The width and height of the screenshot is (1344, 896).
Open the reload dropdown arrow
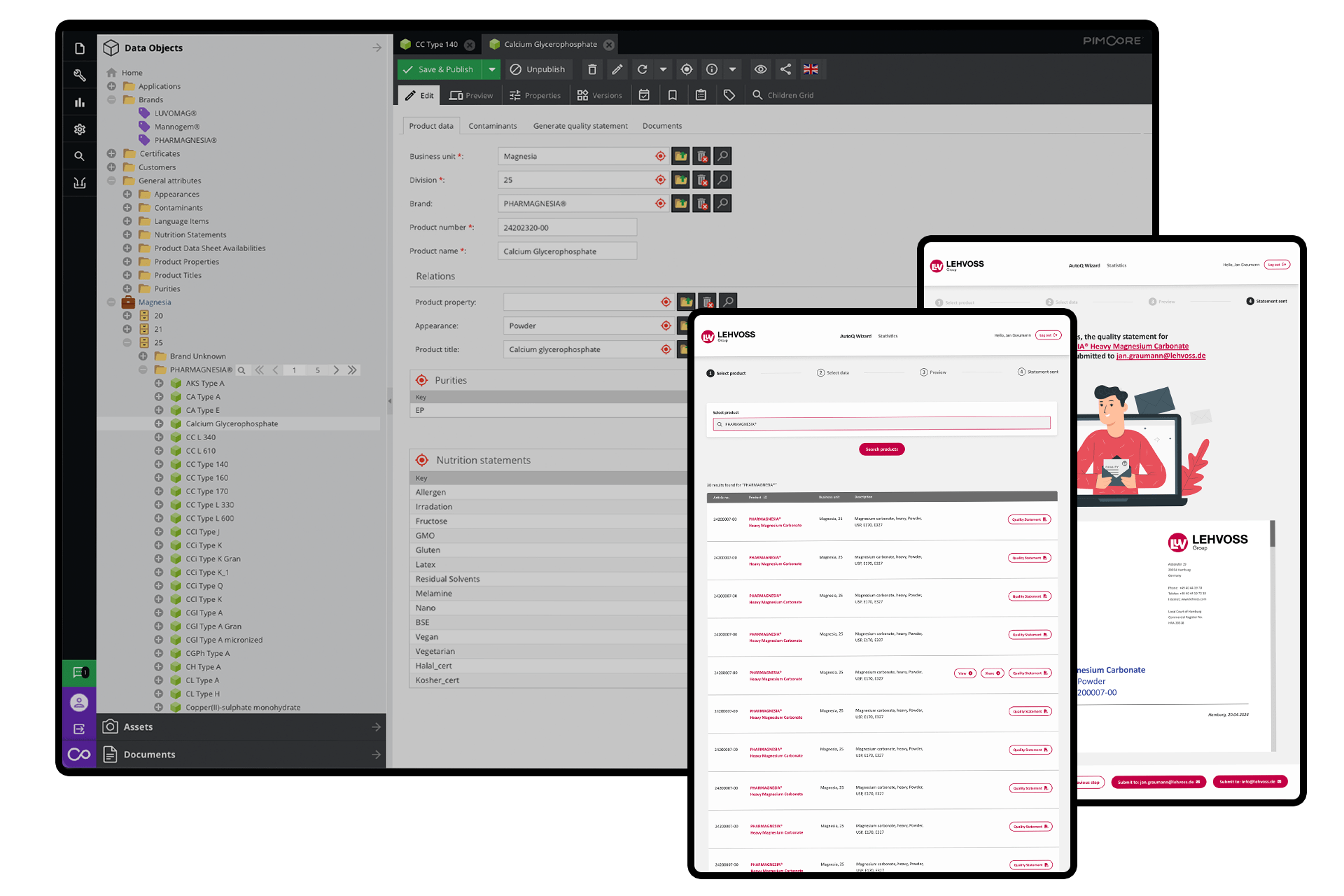coord(663,69)
